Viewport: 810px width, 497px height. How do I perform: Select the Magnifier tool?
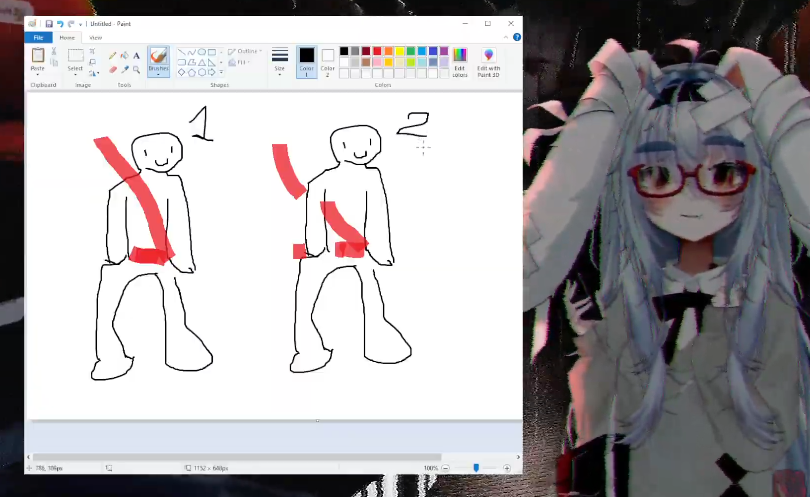136,69
